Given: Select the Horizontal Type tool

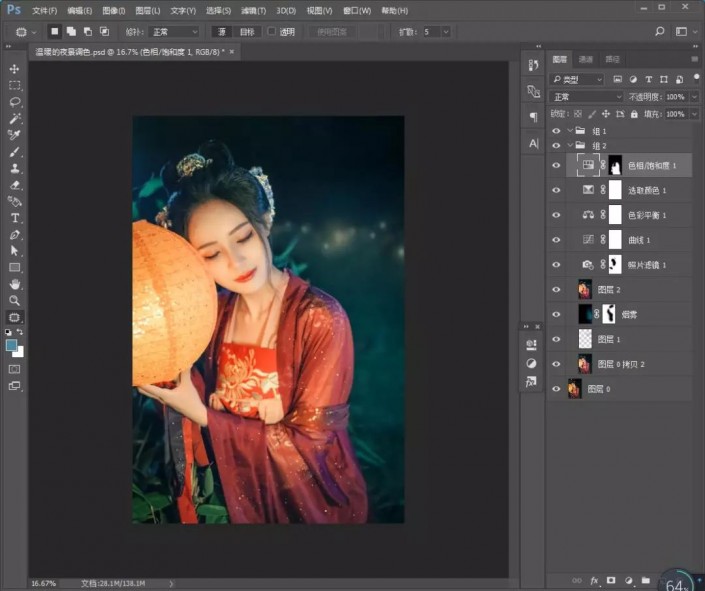Looking at the screenshot, I should pos(14,218).
